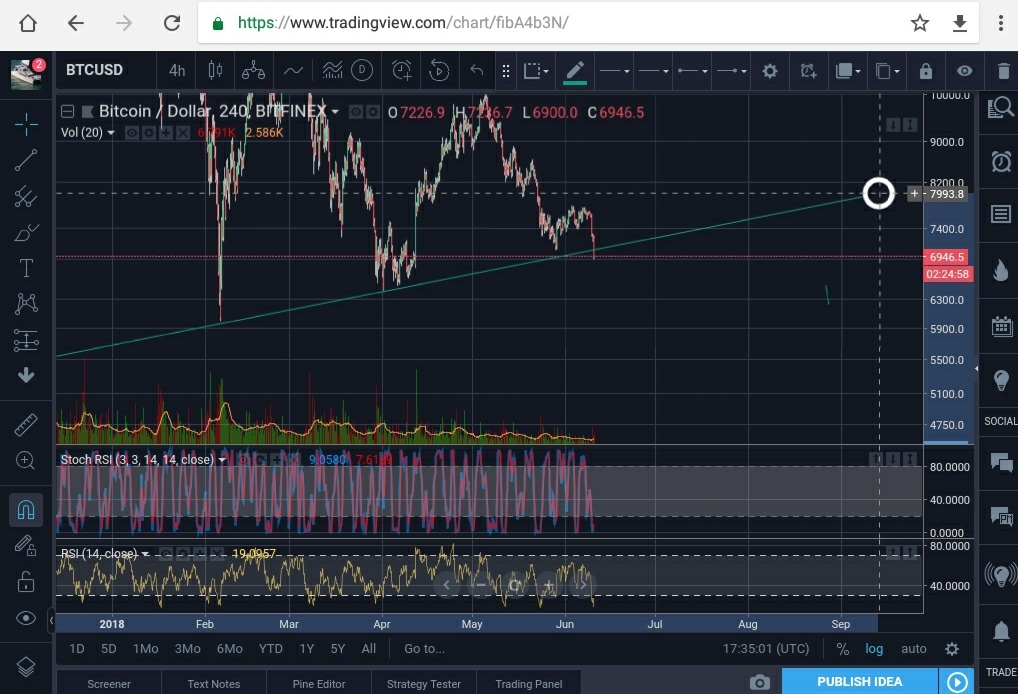Select the down arrow icon tool

pos(26,375)
